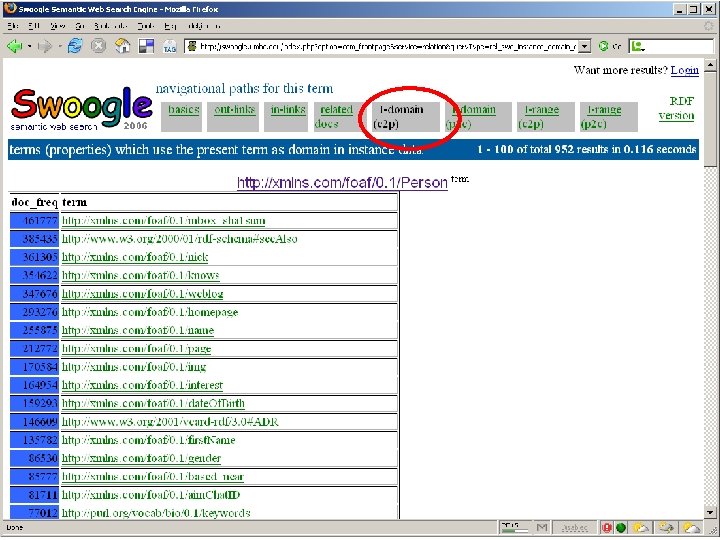Click the green circle status bar icon
This screenshot has width=720, height=540.
point(621,529)
